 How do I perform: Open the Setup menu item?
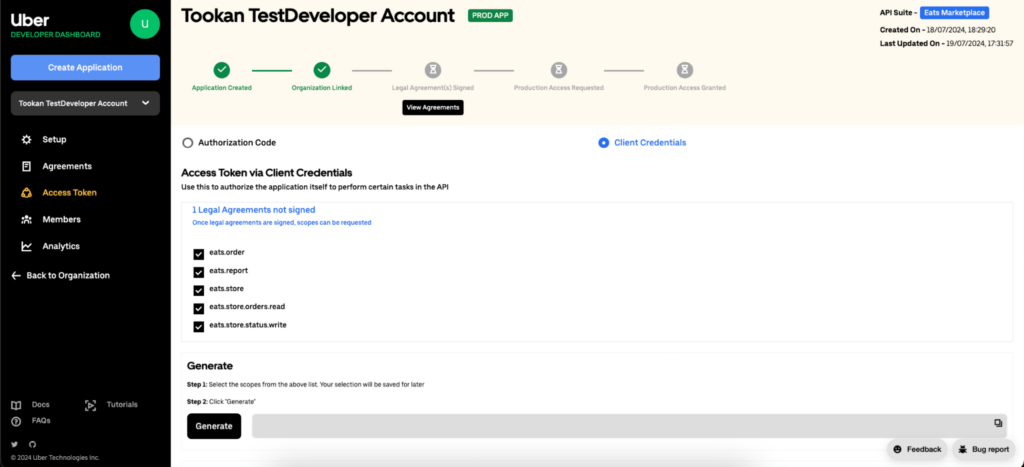coord(54,139)
